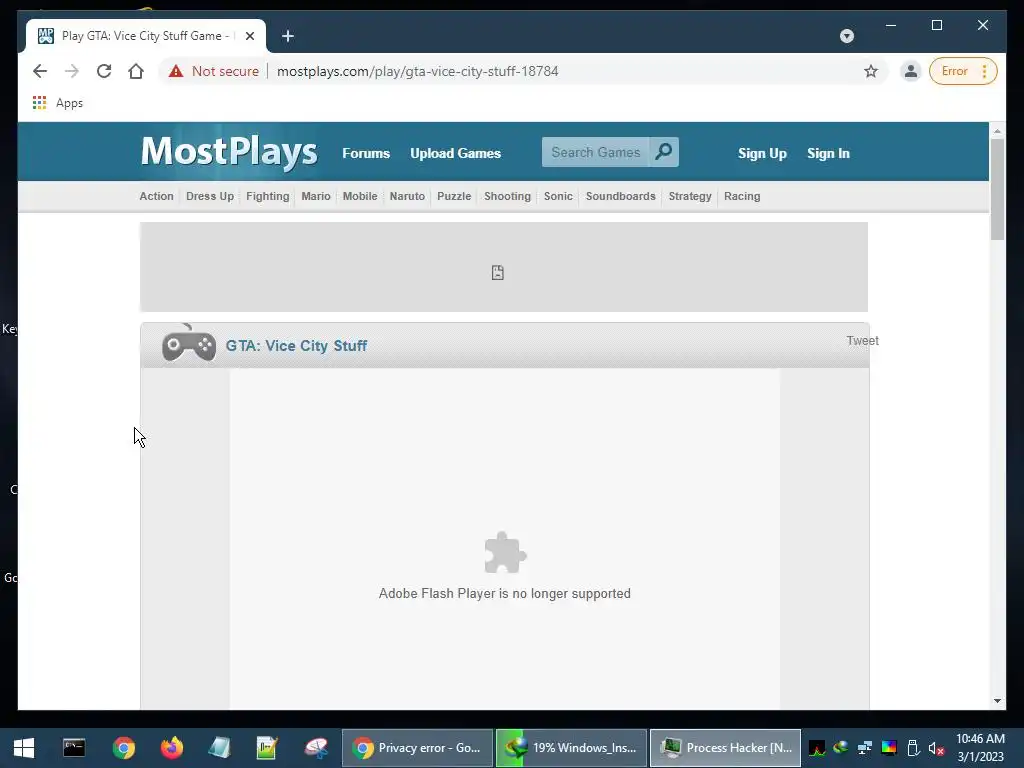Select the Shooting category
Screen dimensions: 1024x768
tap(507, 196)
